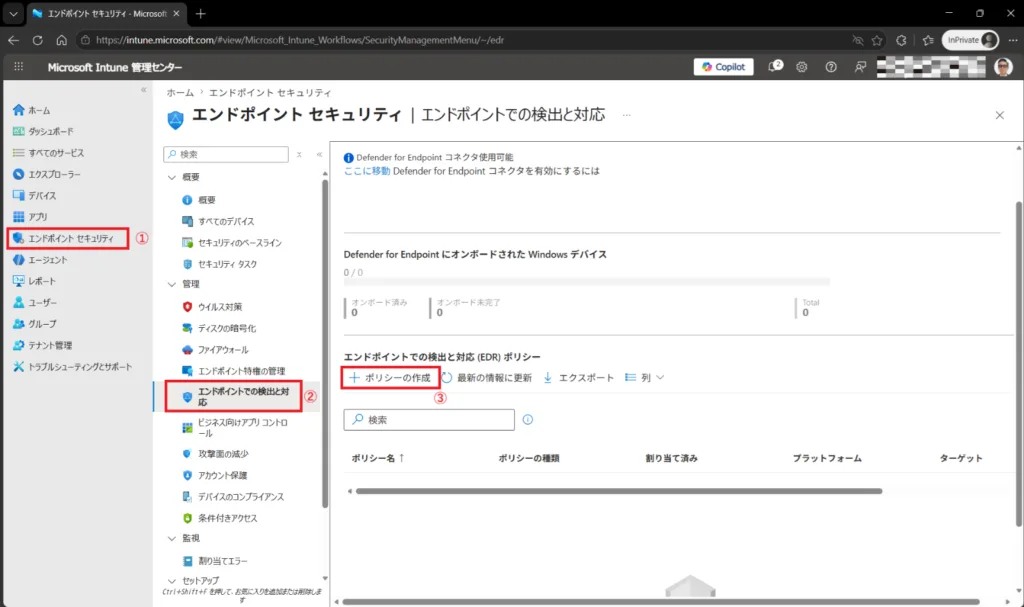Click 最新の情報に更新 to refresh the list
This screenshot has width=1024, height=607.
[x=487, y=378]
